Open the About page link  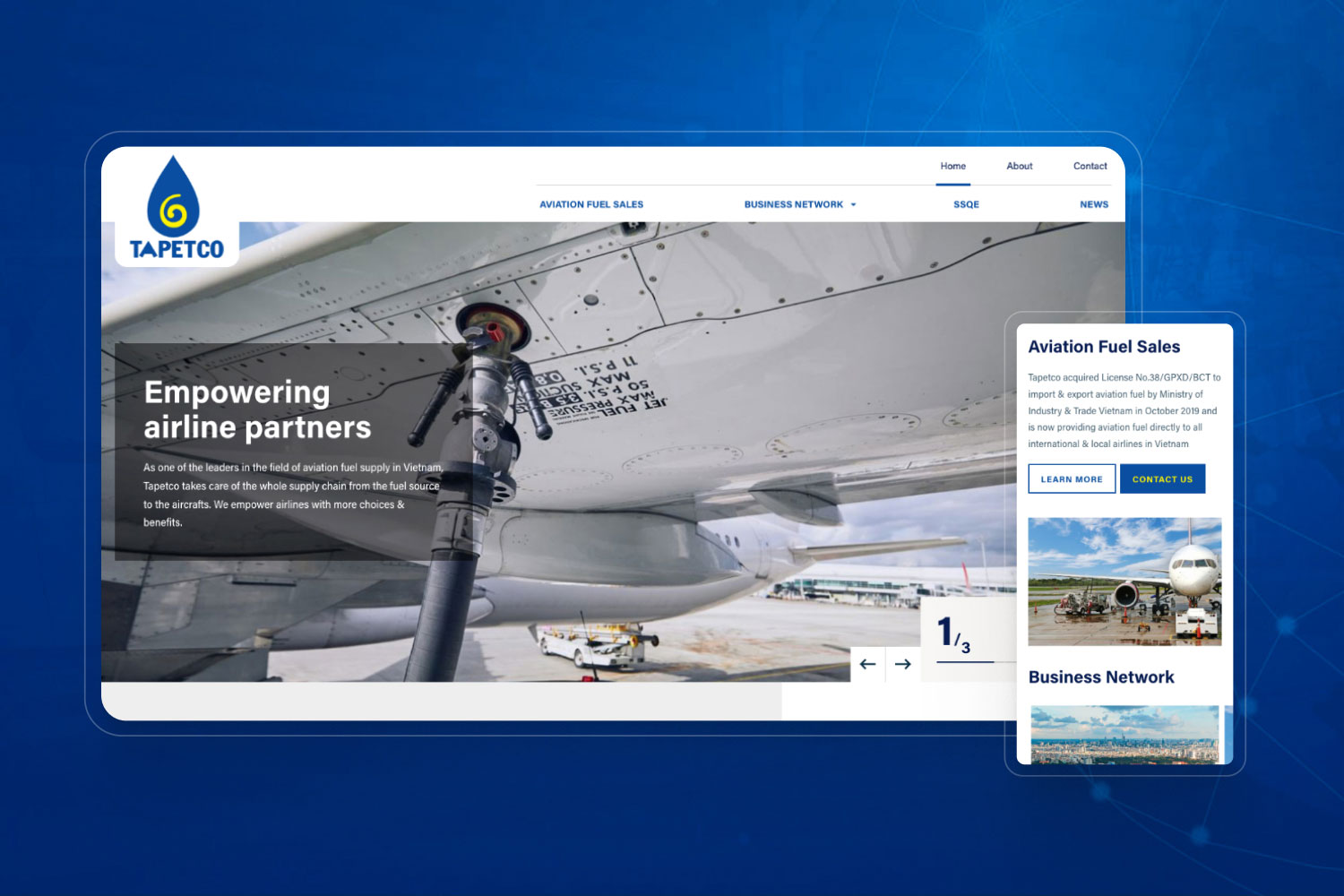[x=1019, y=166]
